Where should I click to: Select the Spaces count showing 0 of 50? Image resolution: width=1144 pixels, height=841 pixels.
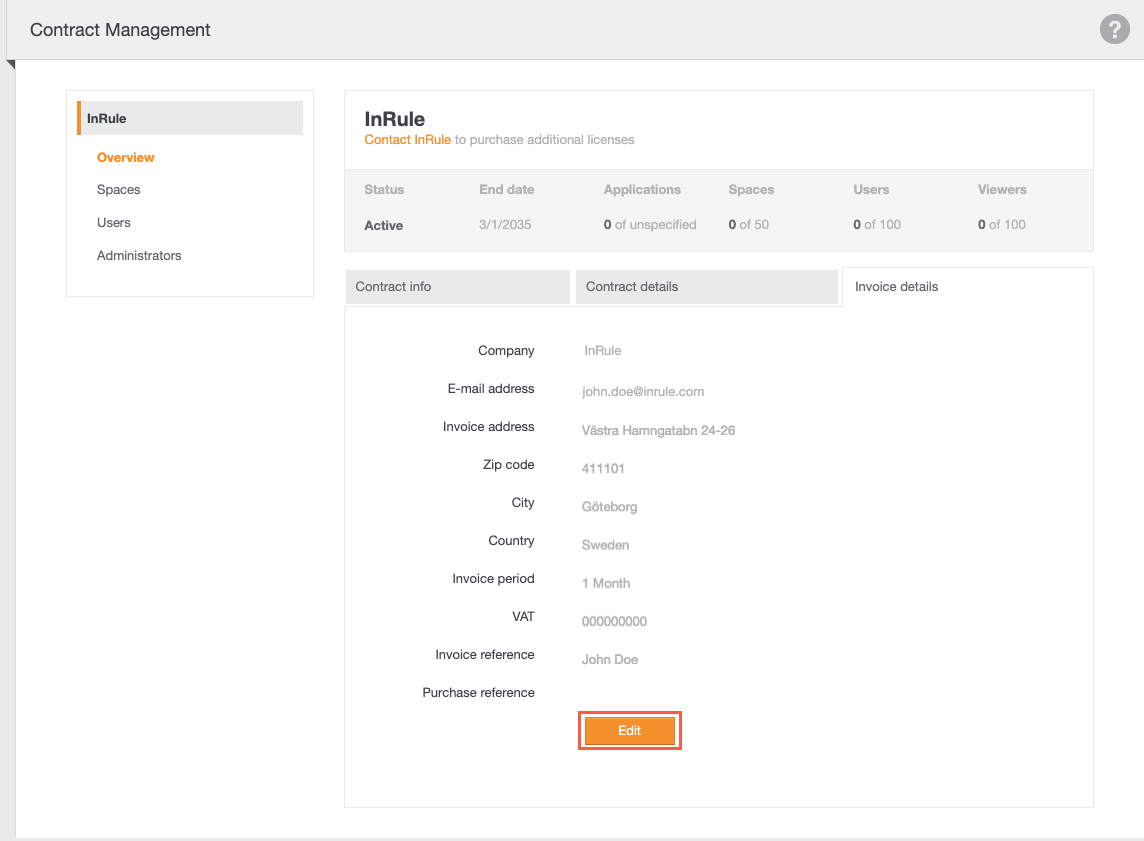click(748, 225)
